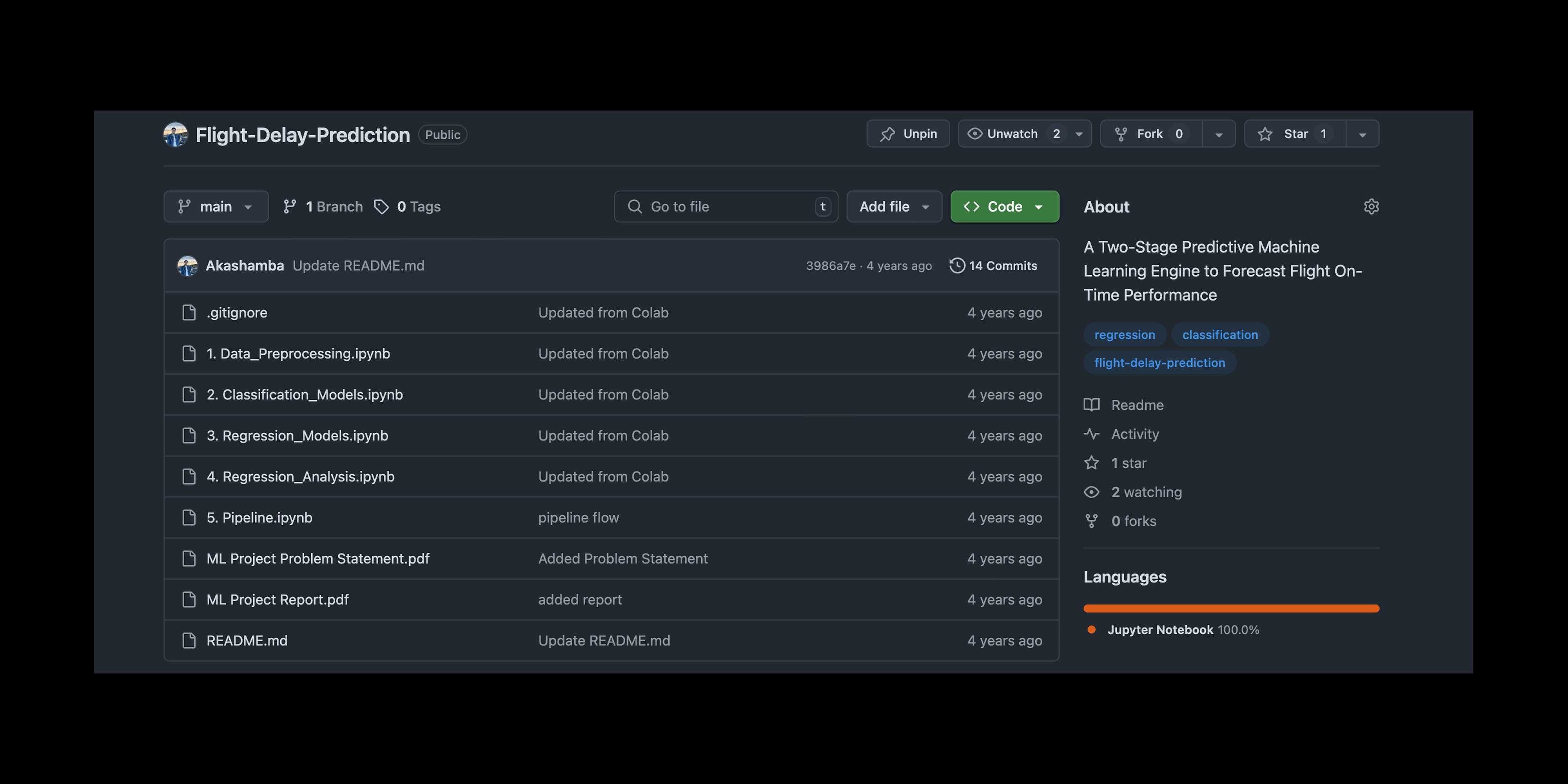Click the owner avatar beside repository title

click(175, 134)
